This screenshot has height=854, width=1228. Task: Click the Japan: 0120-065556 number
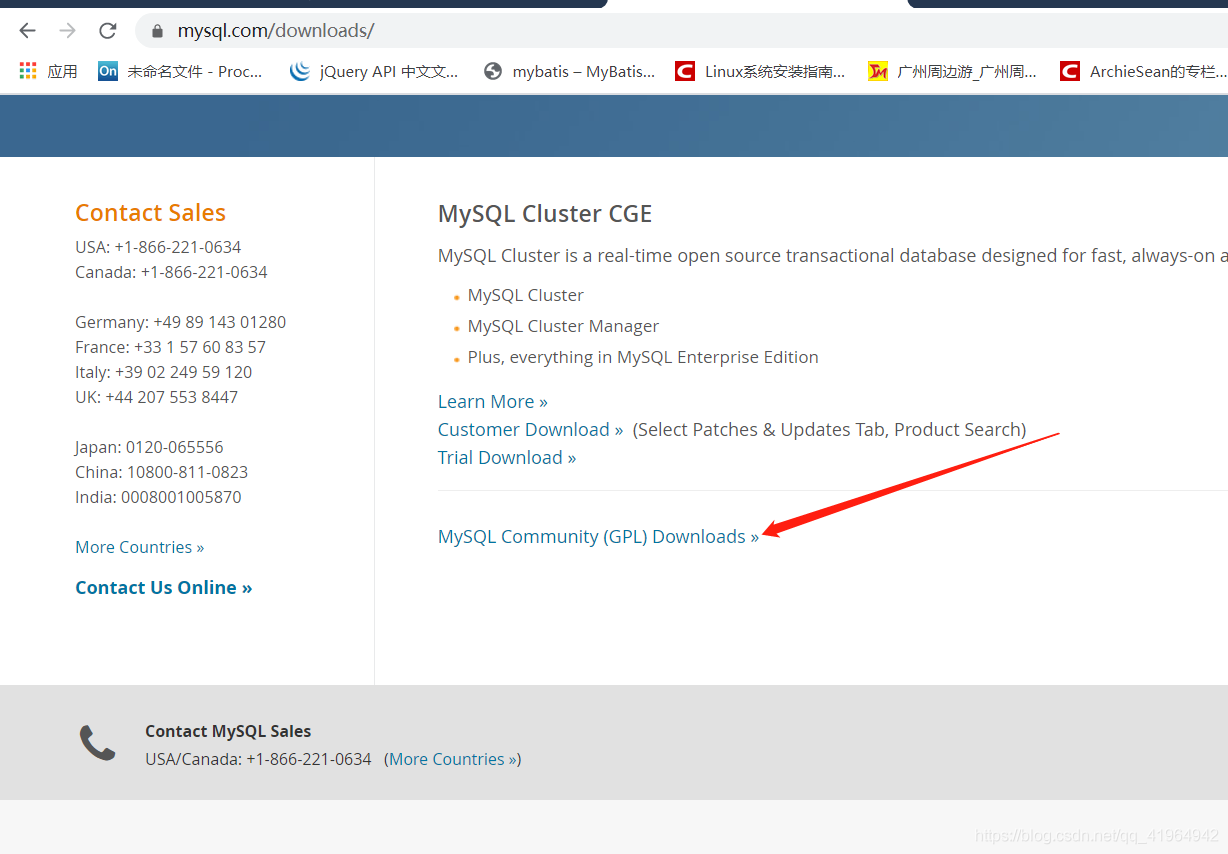149,447
